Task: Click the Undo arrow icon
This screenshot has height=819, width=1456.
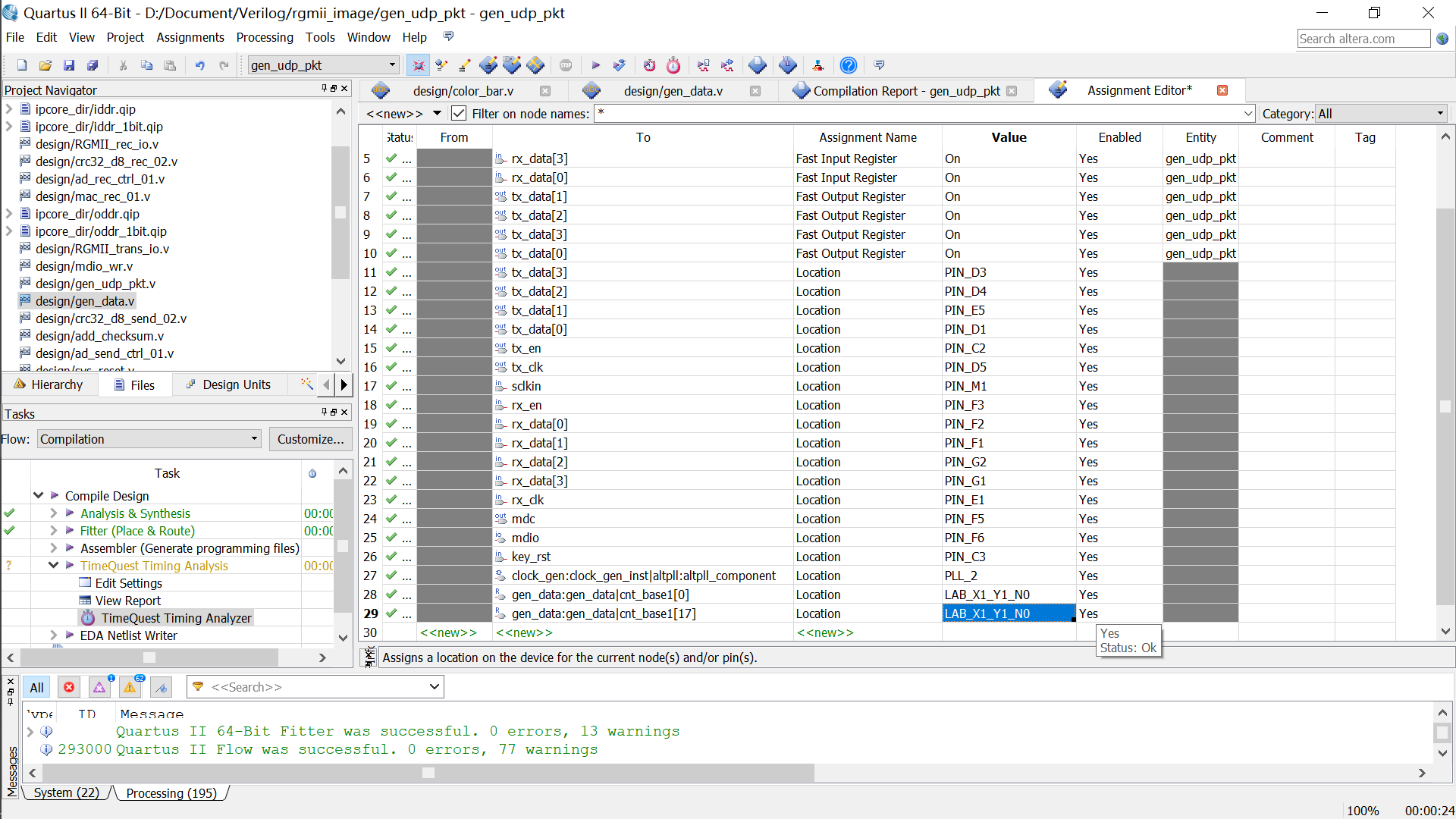Action: (199, 65)
